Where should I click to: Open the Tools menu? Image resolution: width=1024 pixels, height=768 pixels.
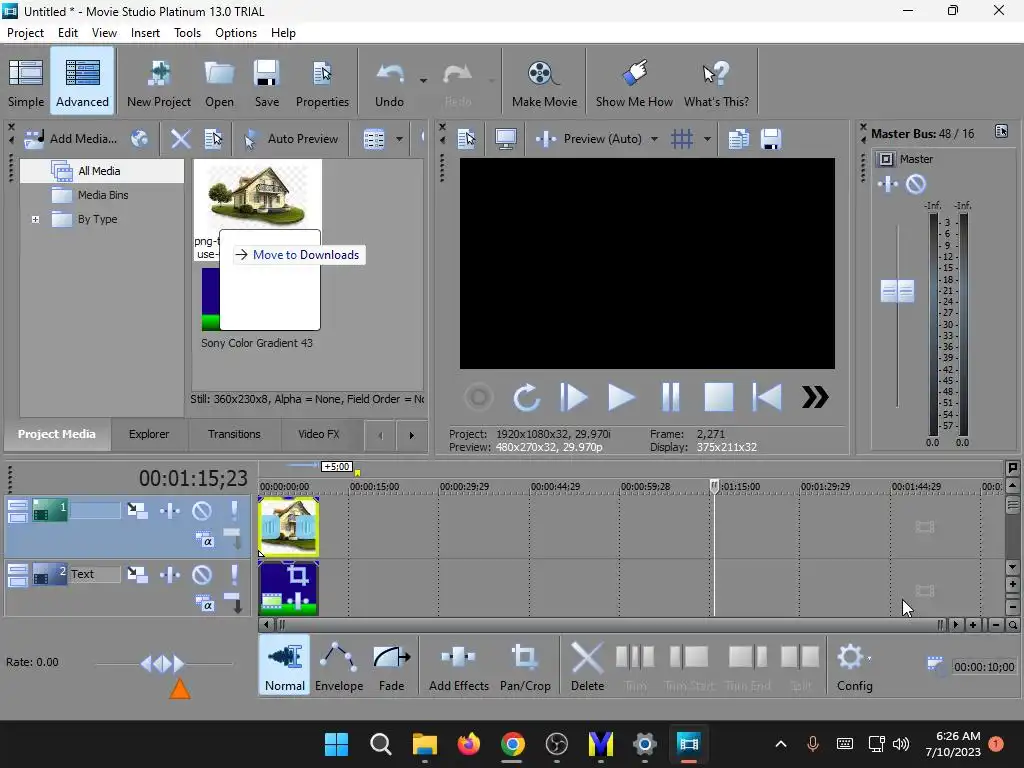click(x=187, y=33)
